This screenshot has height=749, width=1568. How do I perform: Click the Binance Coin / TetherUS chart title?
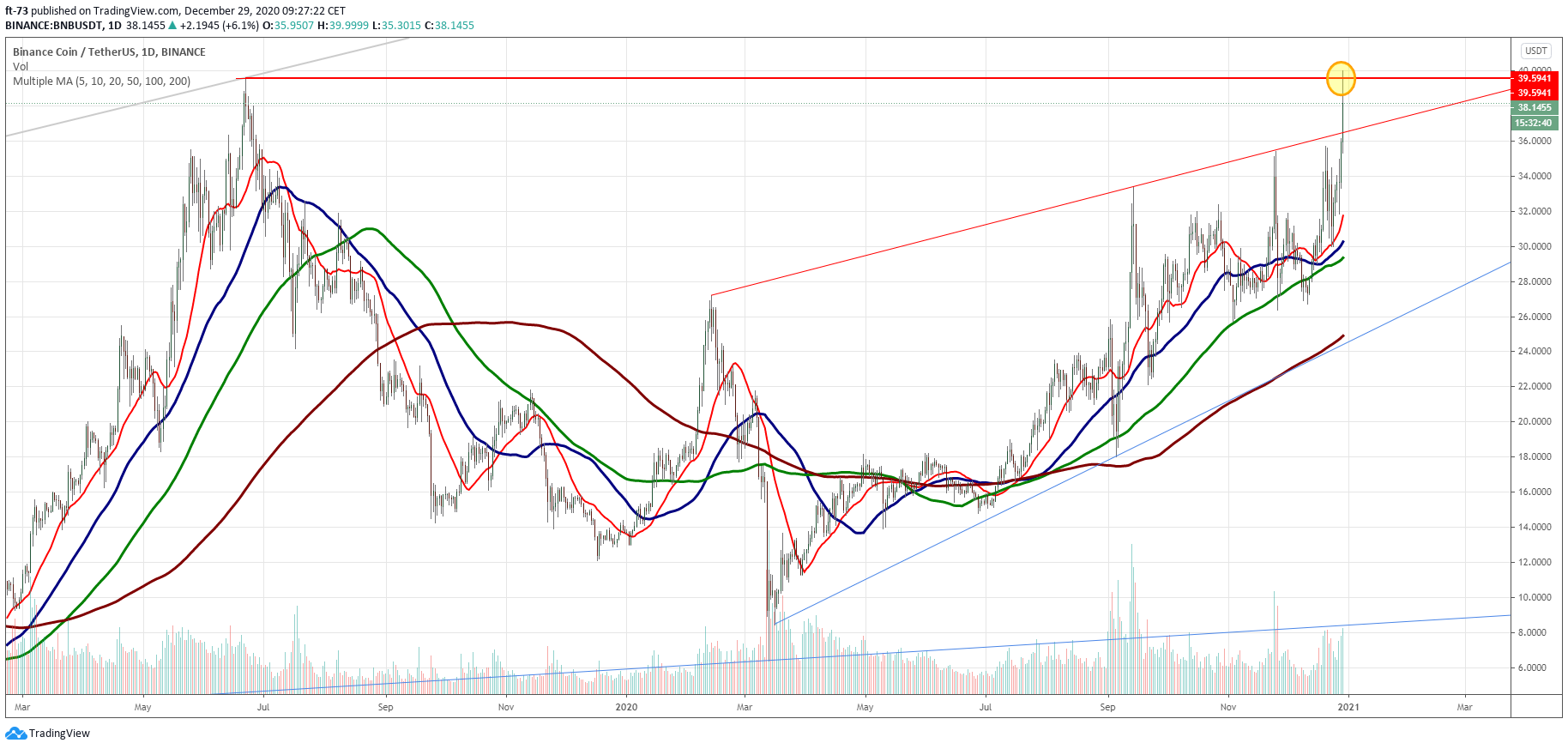coord(109,52)
